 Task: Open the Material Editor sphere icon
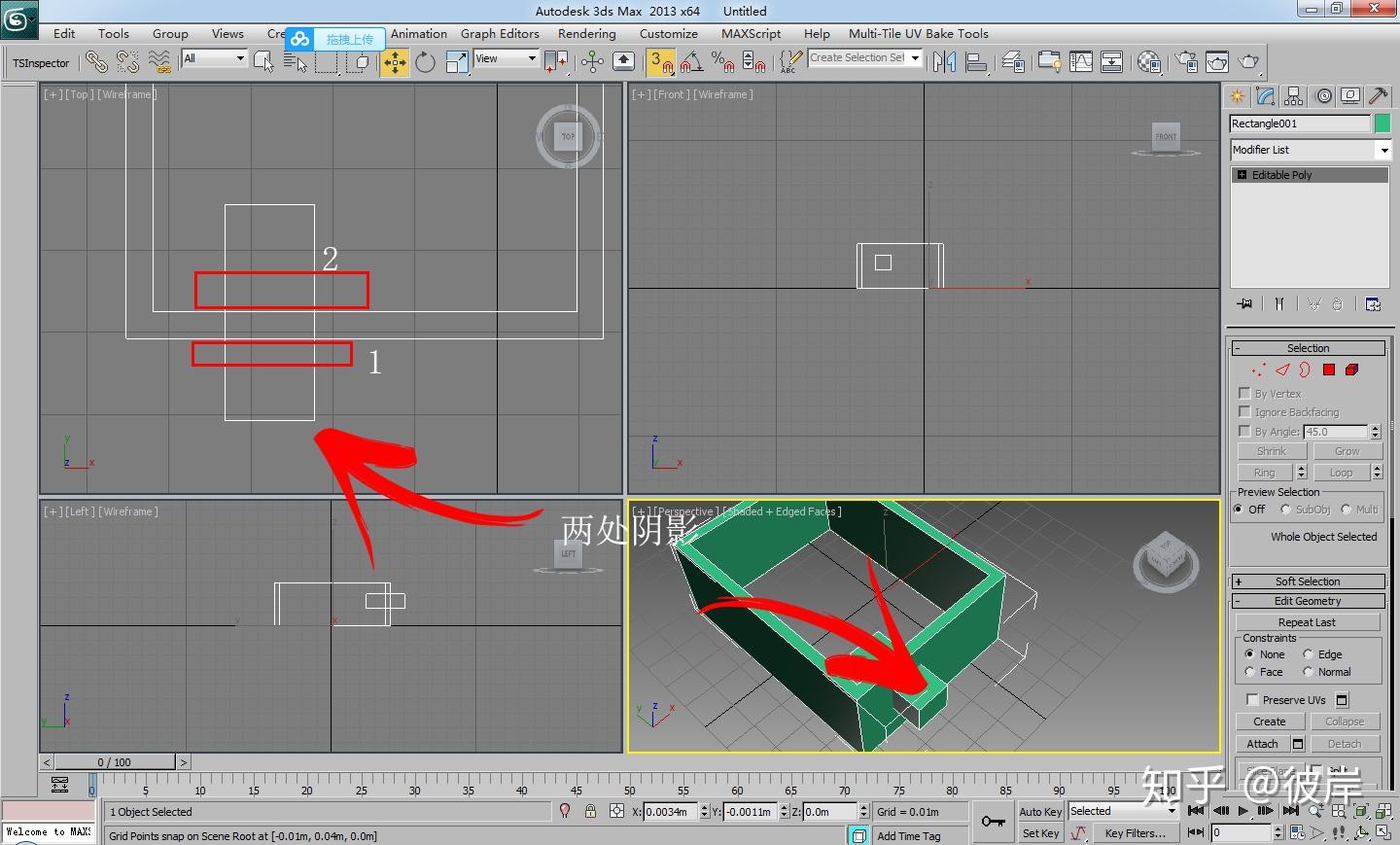pos(1149,62)
